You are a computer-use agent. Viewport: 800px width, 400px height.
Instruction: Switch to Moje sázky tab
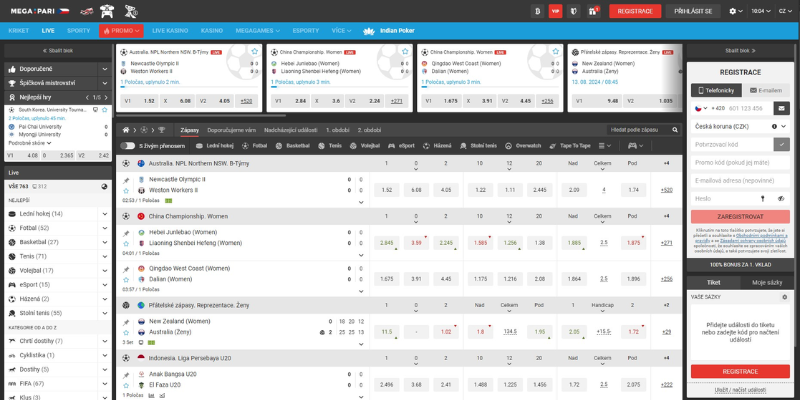coord(767,283)
